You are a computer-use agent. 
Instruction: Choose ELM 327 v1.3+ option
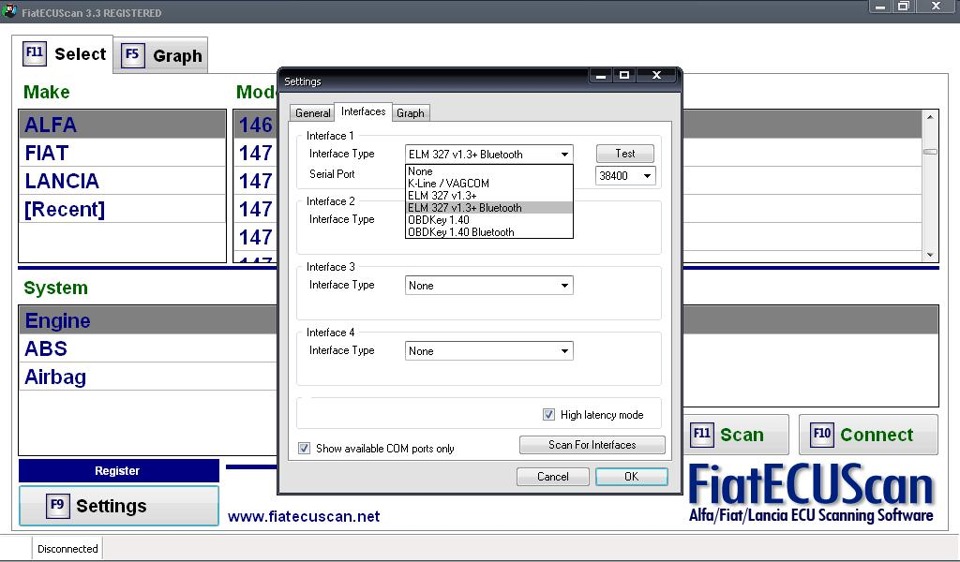coord(489,195)
